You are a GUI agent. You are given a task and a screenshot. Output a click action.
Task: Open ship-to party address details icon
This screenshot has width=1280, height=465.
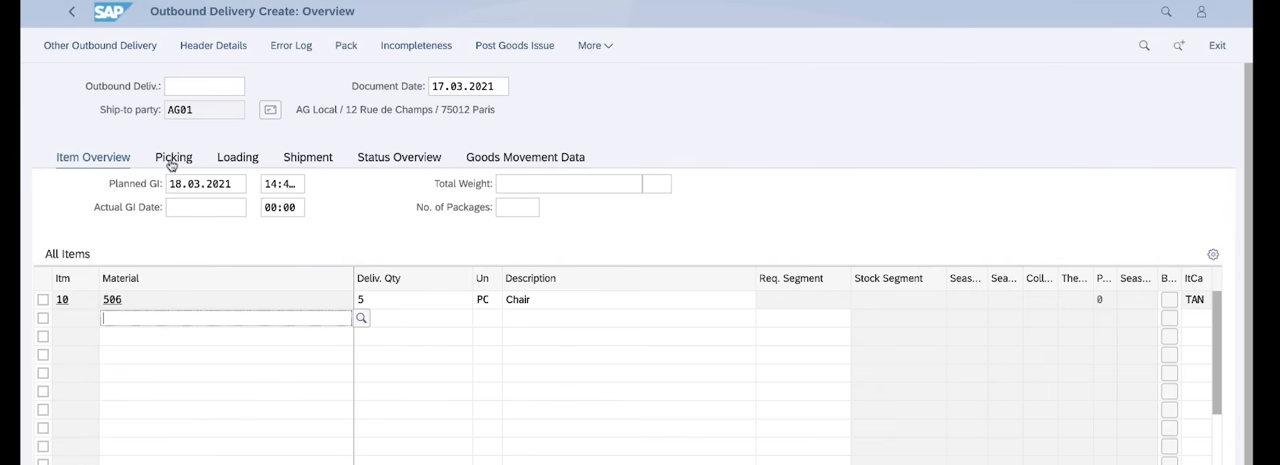click(270, 110)
